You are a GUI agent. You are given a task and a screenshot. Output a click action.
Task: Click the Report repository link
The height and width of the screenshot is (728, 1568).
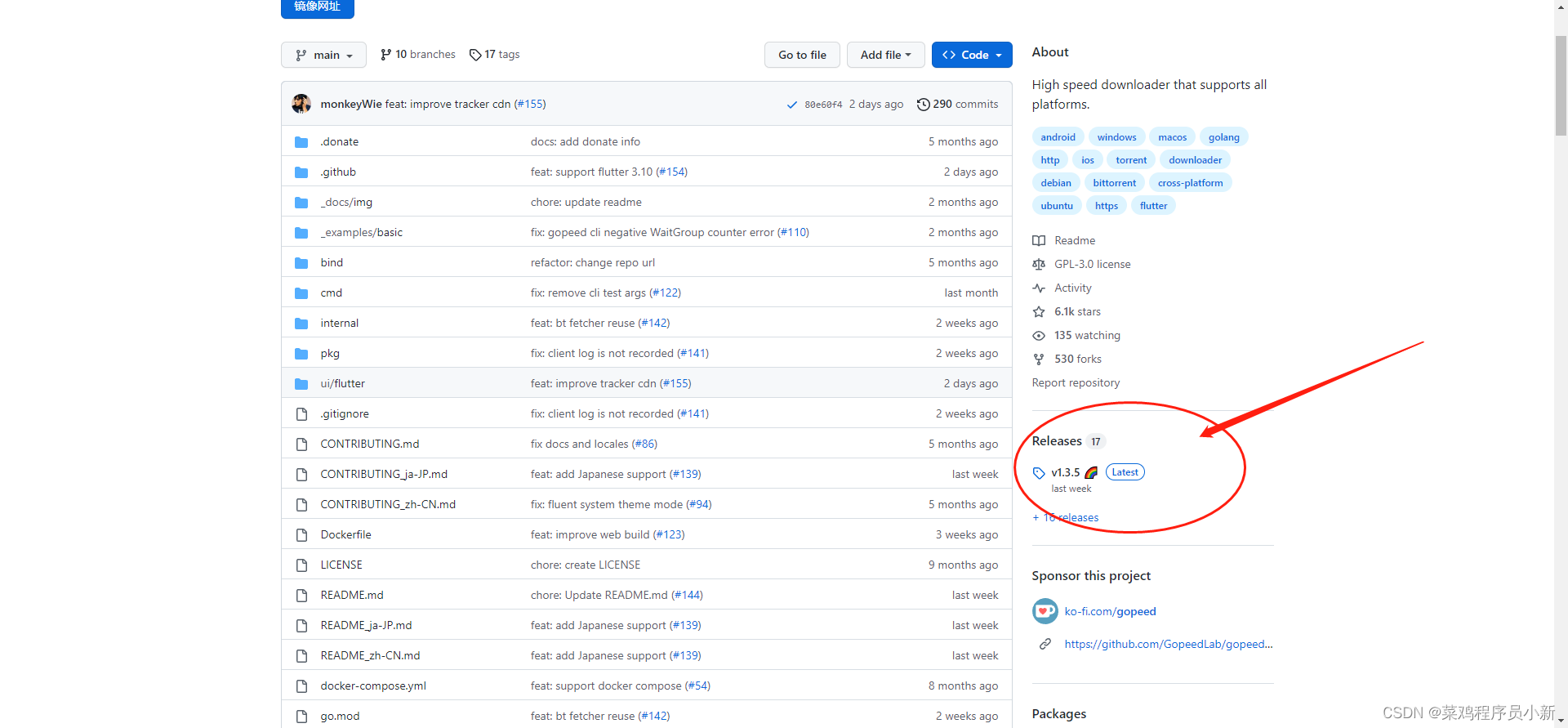(1076, 382)
